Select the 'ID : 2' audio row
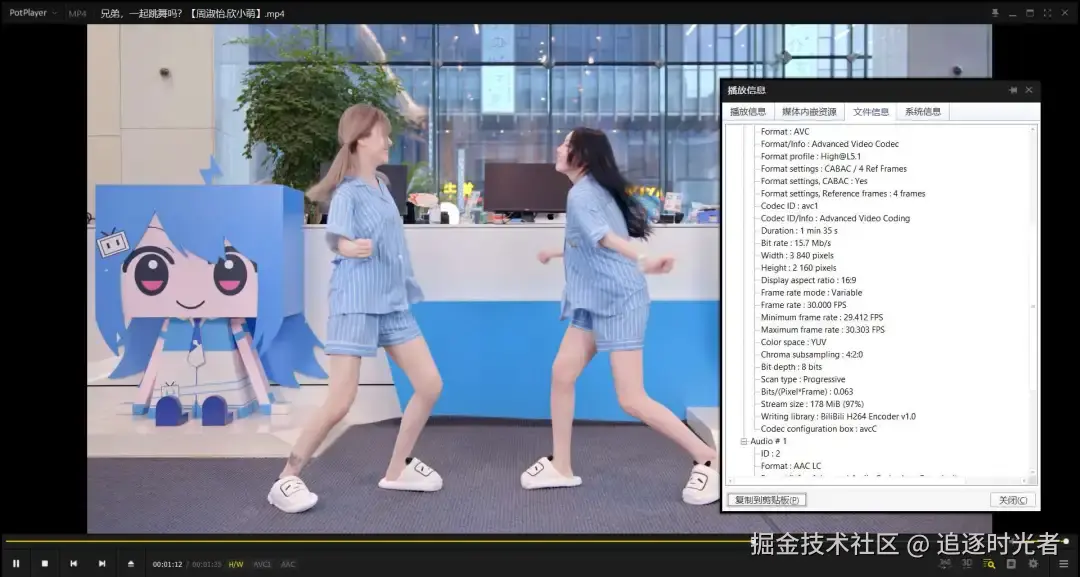Screen dimensions: 1080x577 pyautogui.click(x=770, y=454)
